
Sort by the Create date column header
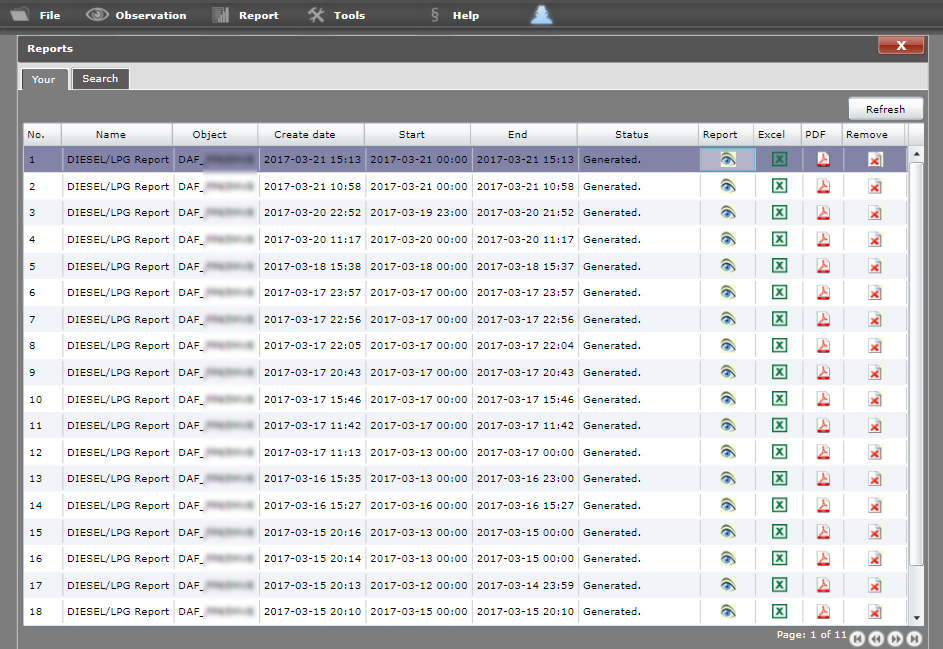point(305,135)
